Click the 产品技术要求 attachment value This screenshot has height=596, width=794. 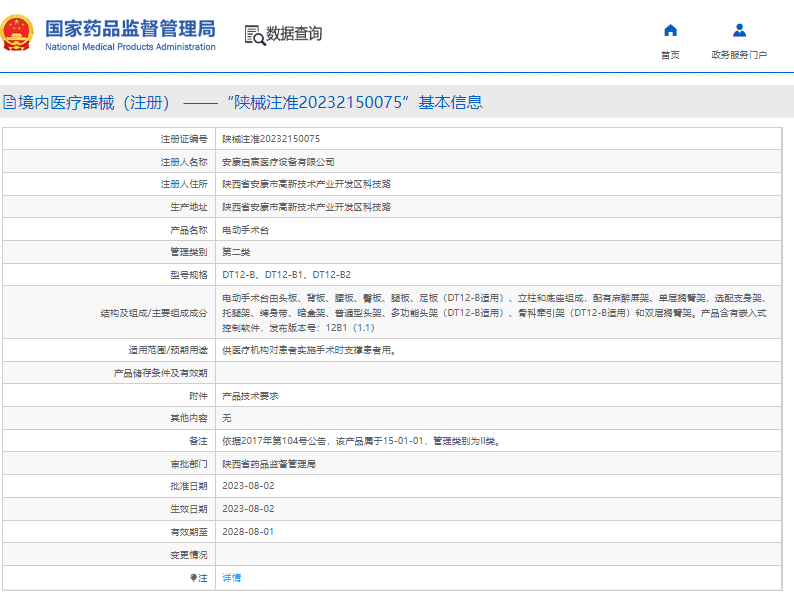pyautogui.click(x=250, y=396)
